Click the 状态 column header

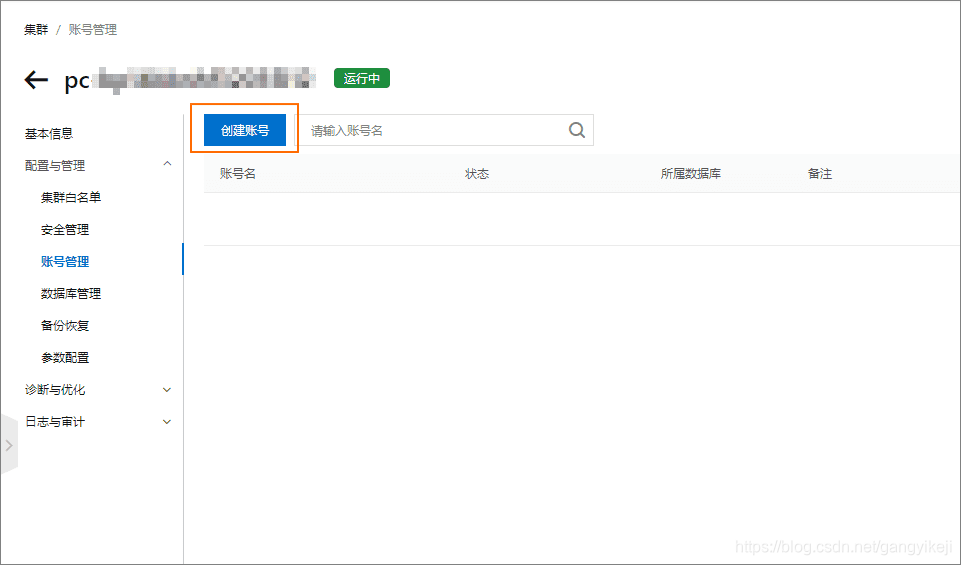(477, 174)
